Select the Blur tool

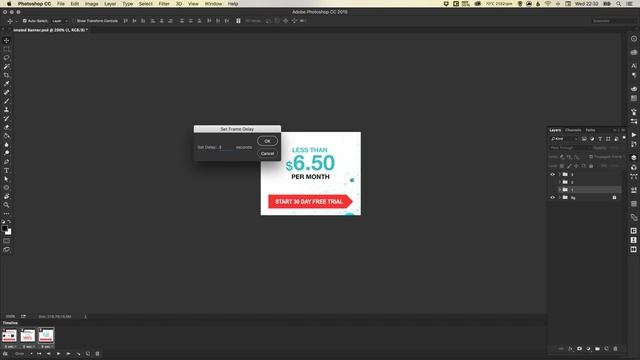click(7, 144)
